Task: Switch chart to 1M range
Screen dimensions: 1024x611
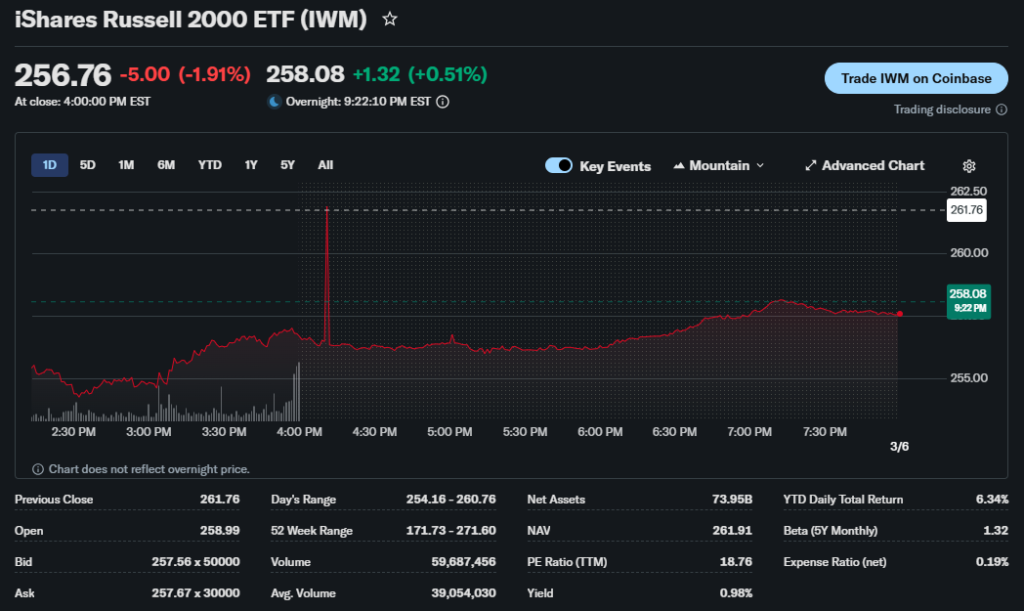Action: 126,165
